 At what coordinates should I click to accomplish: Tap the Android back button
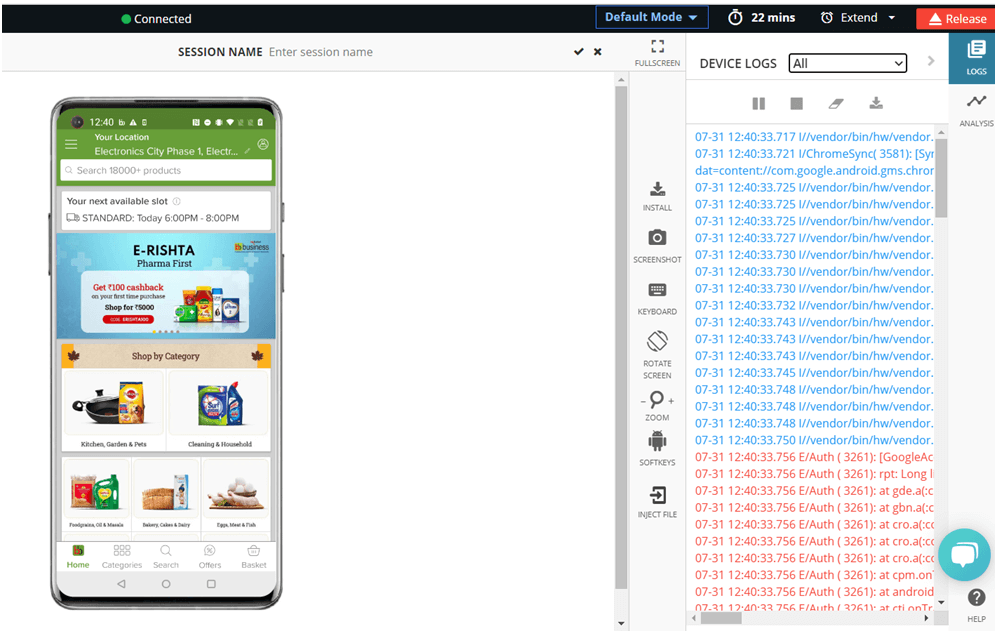(121, 583)
